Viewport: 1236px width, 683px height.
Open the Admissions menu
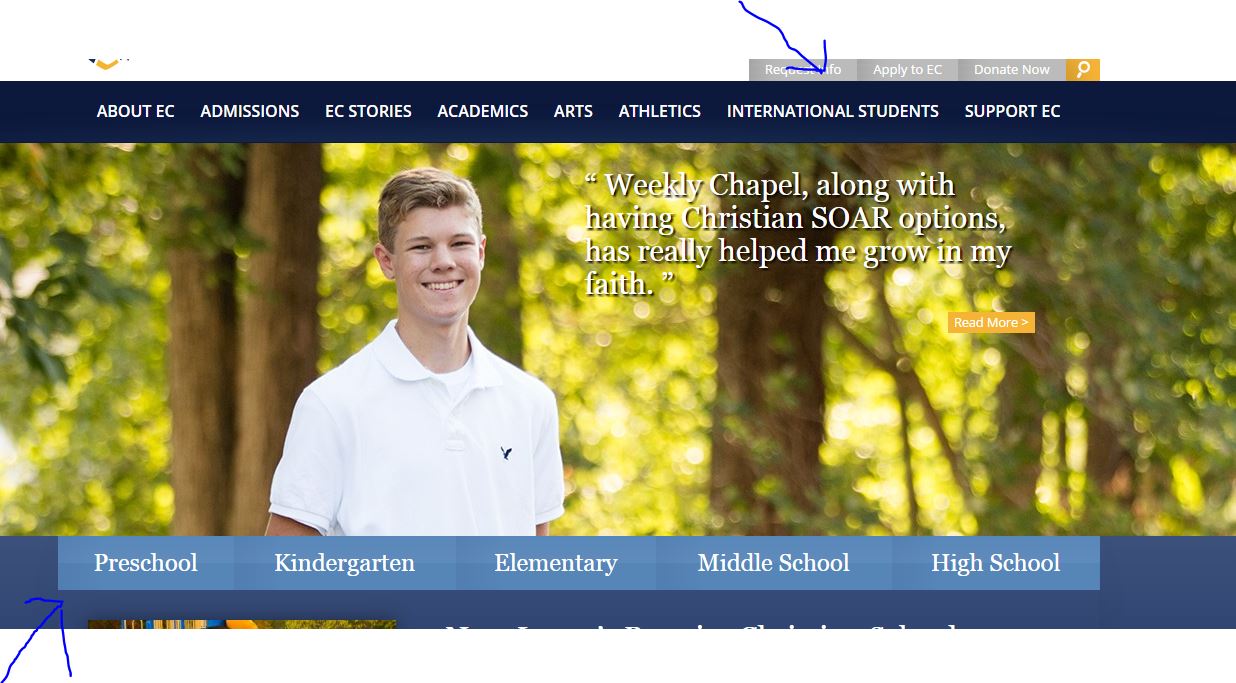[250, 111]
